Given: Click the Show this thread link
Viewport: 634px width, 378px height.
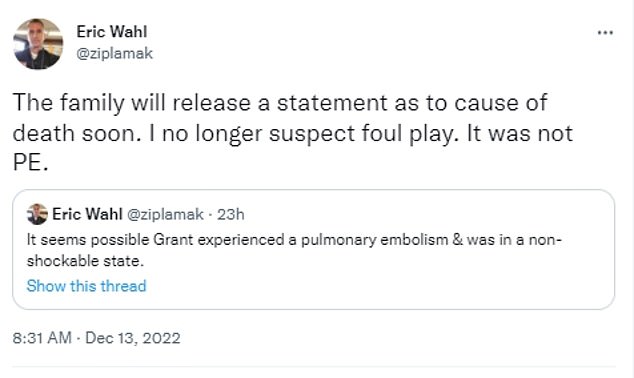Looking at the screenshot, I should click(87, 286).
